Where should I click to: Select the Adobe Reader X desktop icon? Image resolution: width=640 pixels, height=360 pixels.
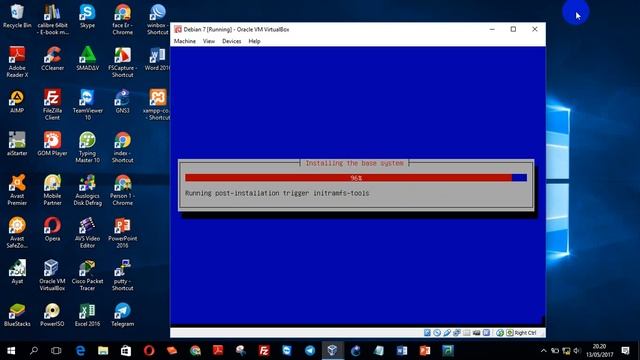click(x=17, y=61)
